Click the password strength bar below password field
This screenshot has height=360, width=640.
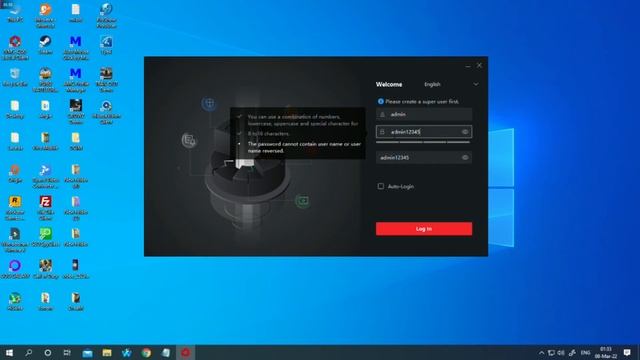pos(423,142)
